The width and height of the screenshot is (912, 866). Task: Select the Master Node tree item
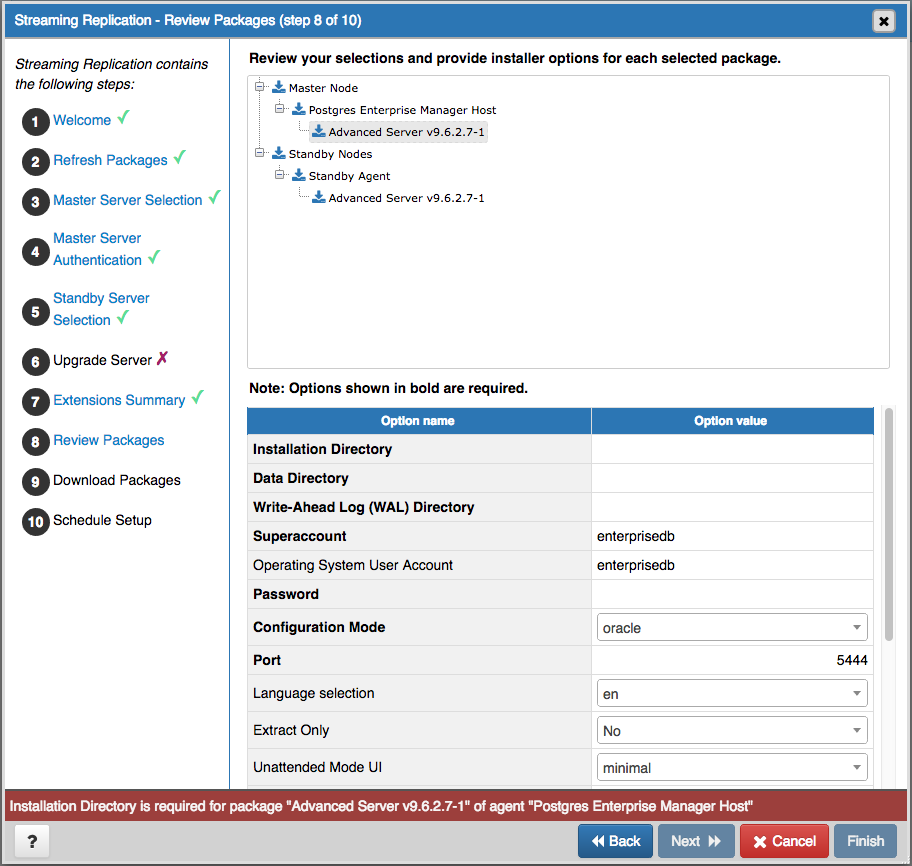(x=323, y=88)
